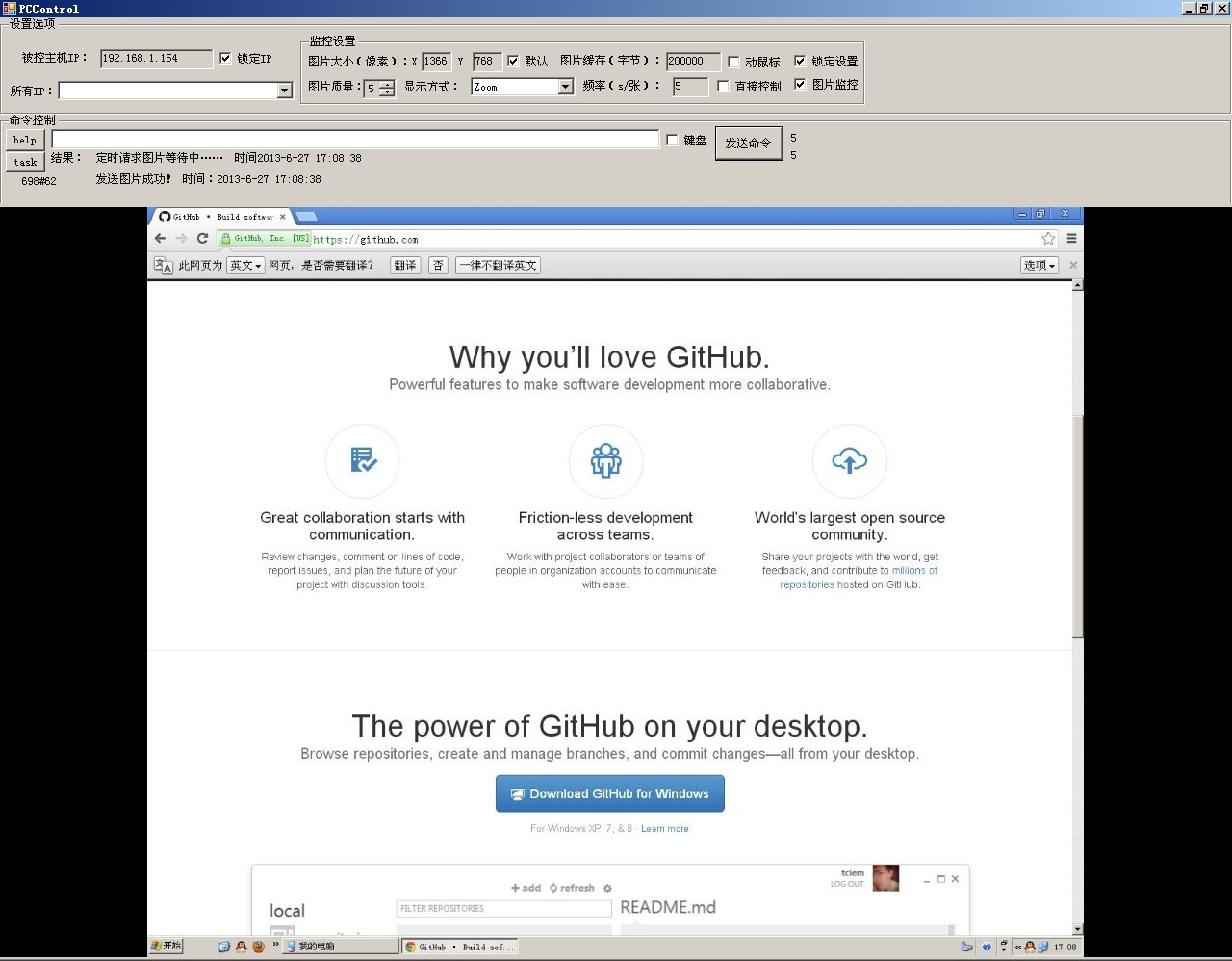The image size is (1232, 961).
Task: Click the green SSL lock badge
Action: pyautogui.click(x=264, y=239)
